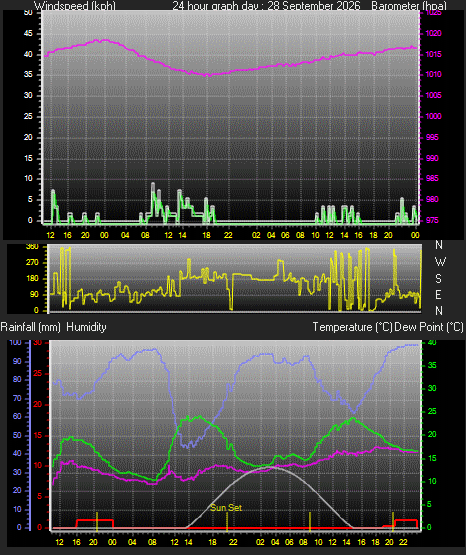466x555 pixels.
Task: Click the "Sun Set" annotation text
Action: pyautogui.click(x=226, y=508)
